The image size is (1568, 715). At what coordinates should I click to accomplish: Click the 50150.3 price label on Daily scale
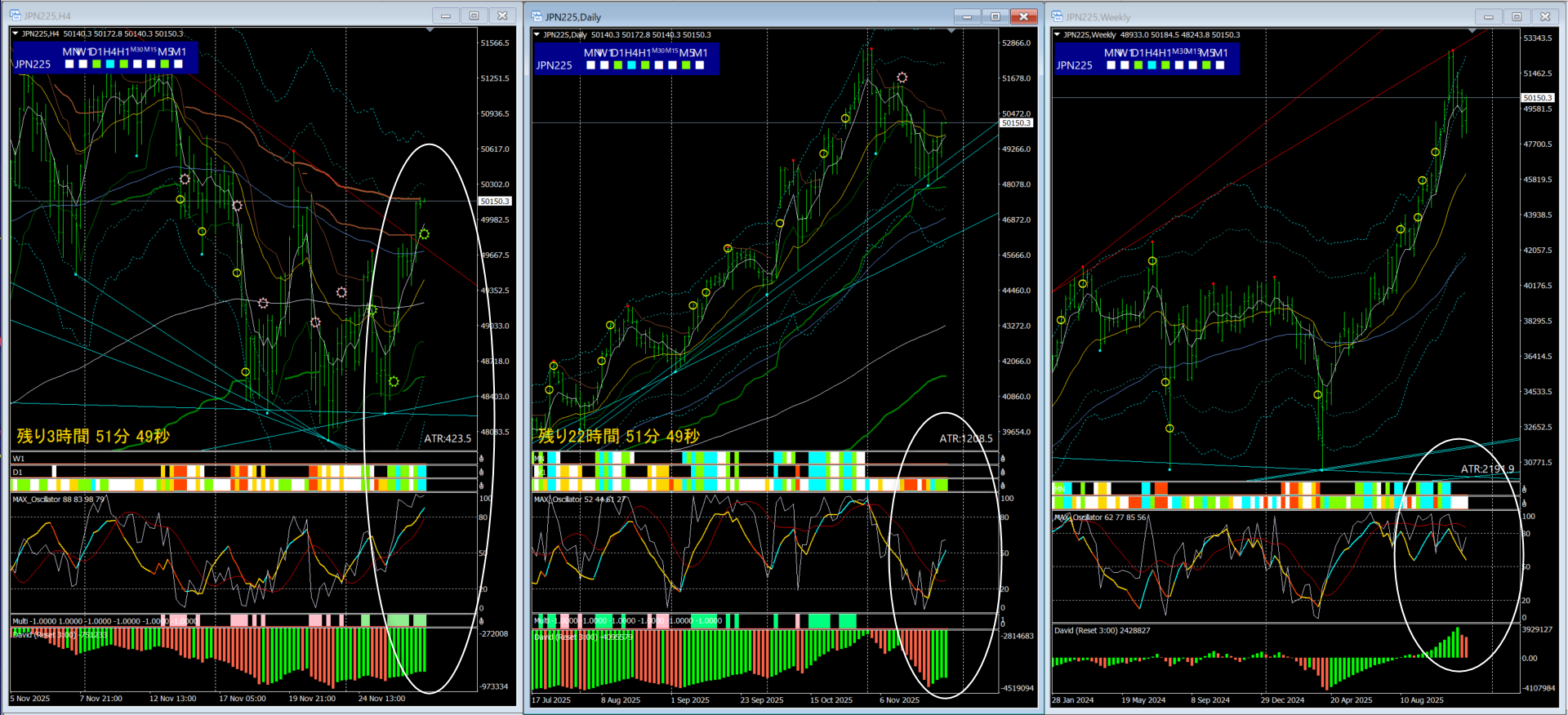1016,123
